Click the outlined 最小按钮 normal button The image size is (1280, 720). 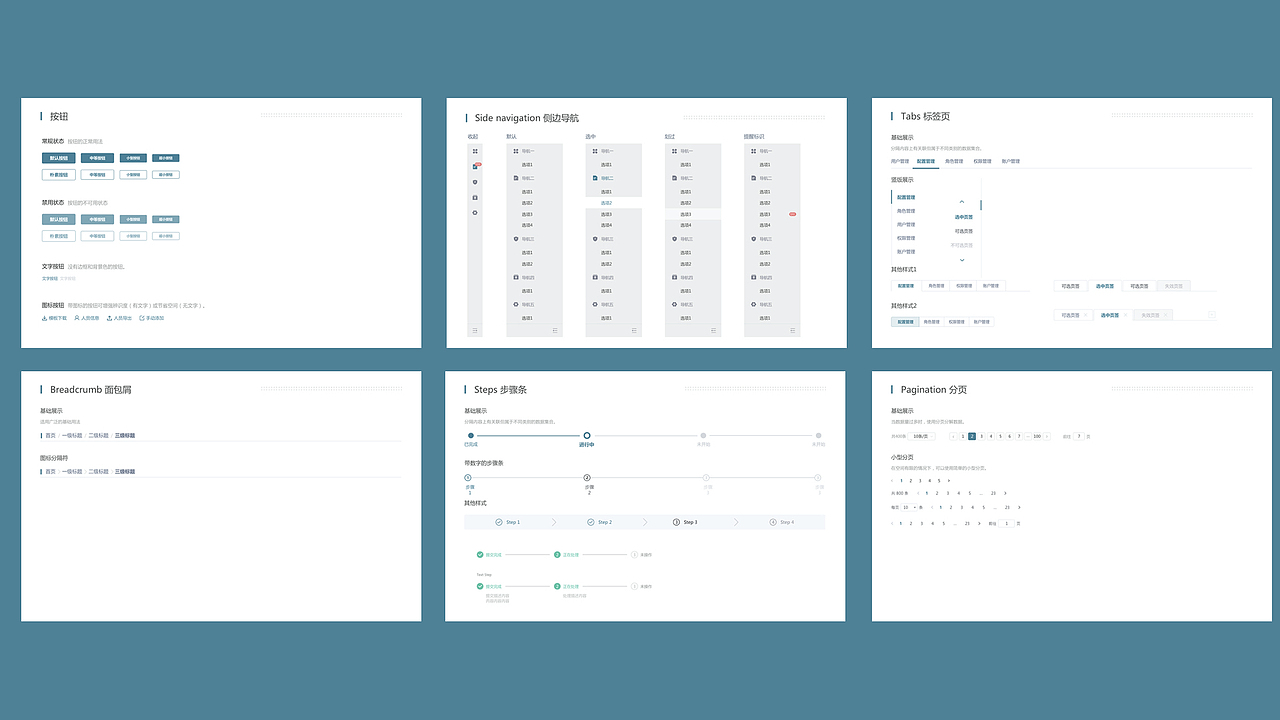click(x=166, y=175)
